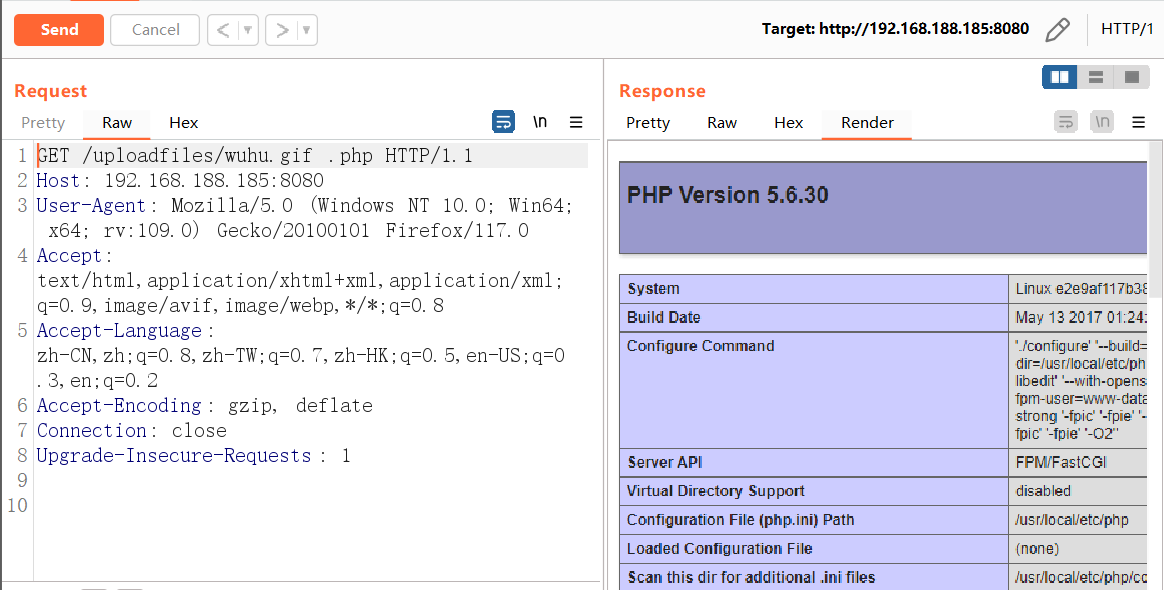Go back to previous request in history
The image size is (1164, 590).
(223, 30)
